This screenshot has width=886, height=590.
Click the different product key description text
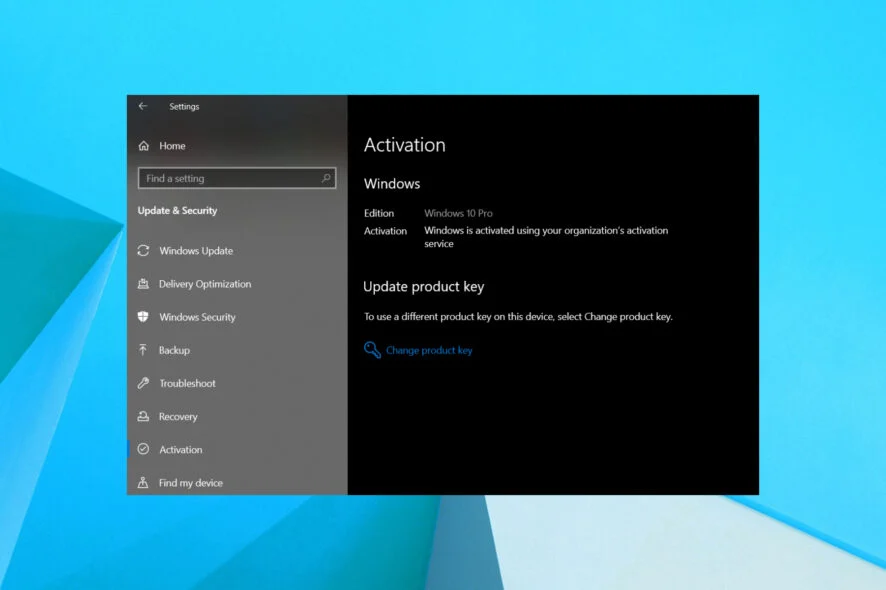(x=518, y=316)
